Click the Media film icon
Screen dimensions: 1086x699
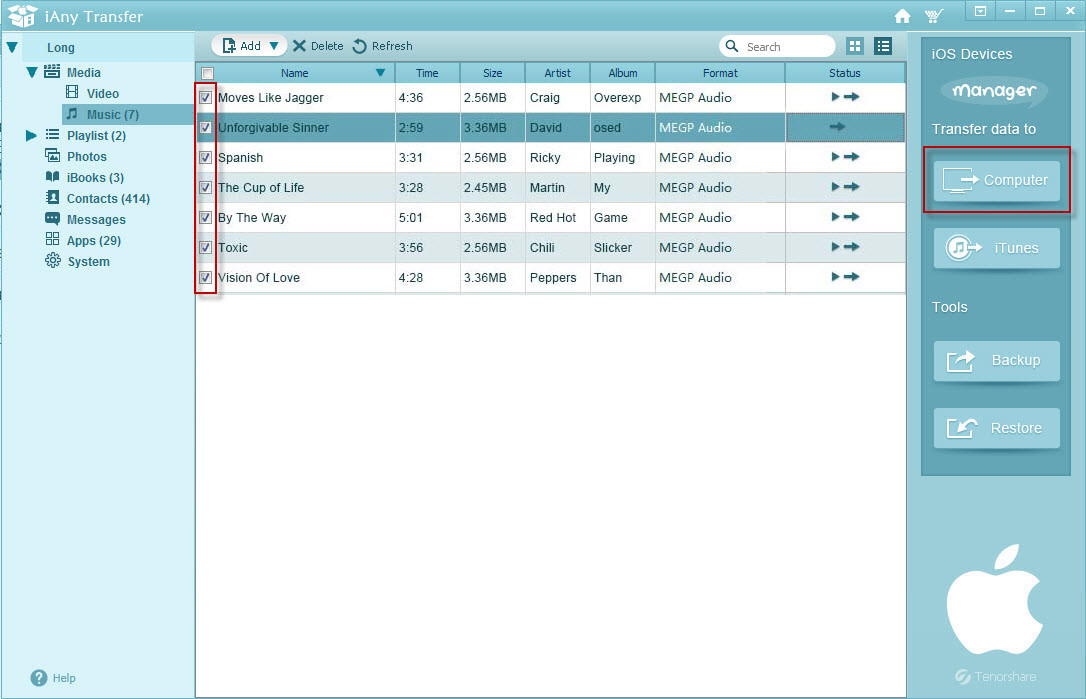(52, 71)
